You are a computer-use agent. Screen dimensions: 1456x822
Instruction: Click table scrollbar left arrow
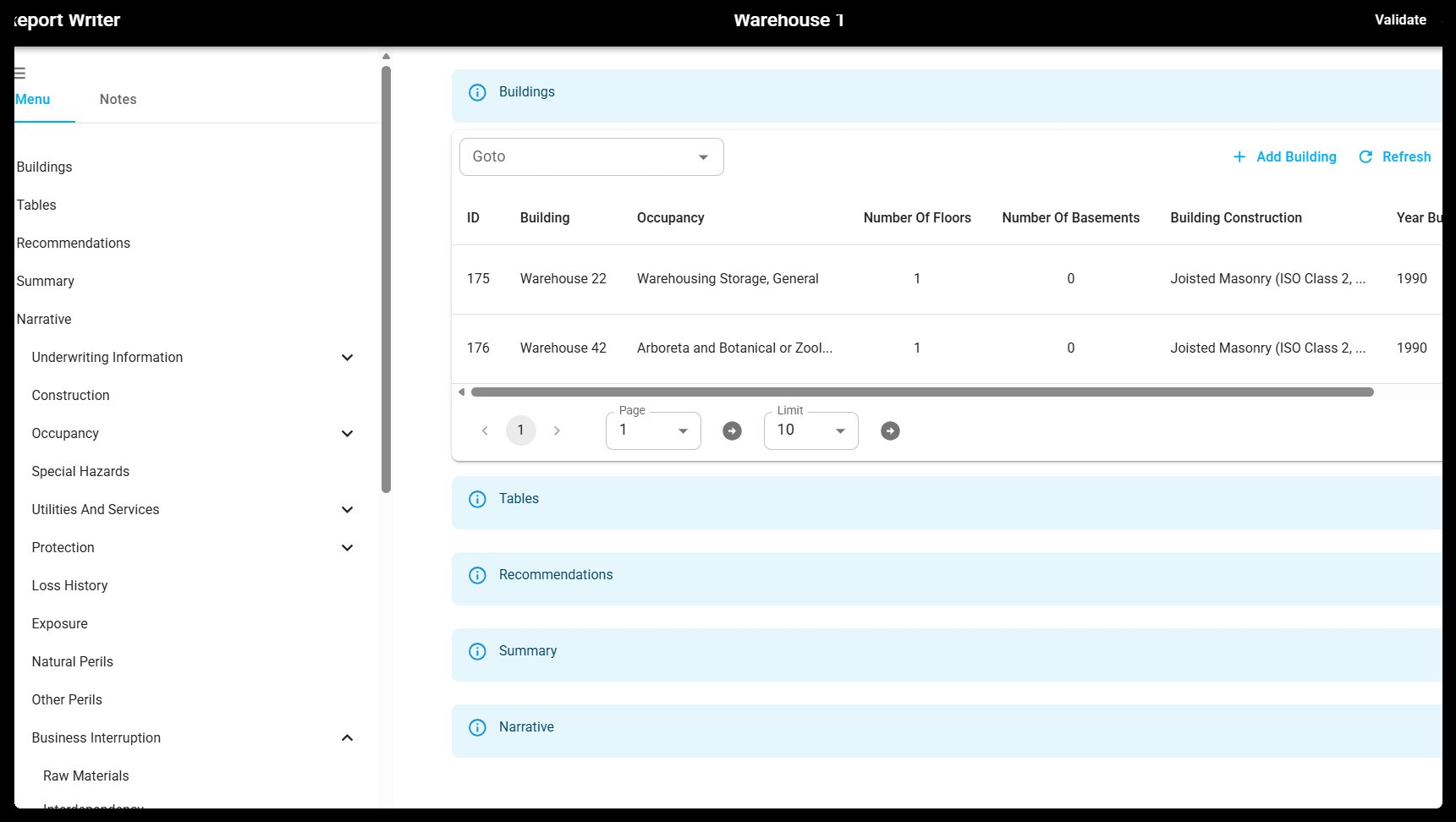461,392
